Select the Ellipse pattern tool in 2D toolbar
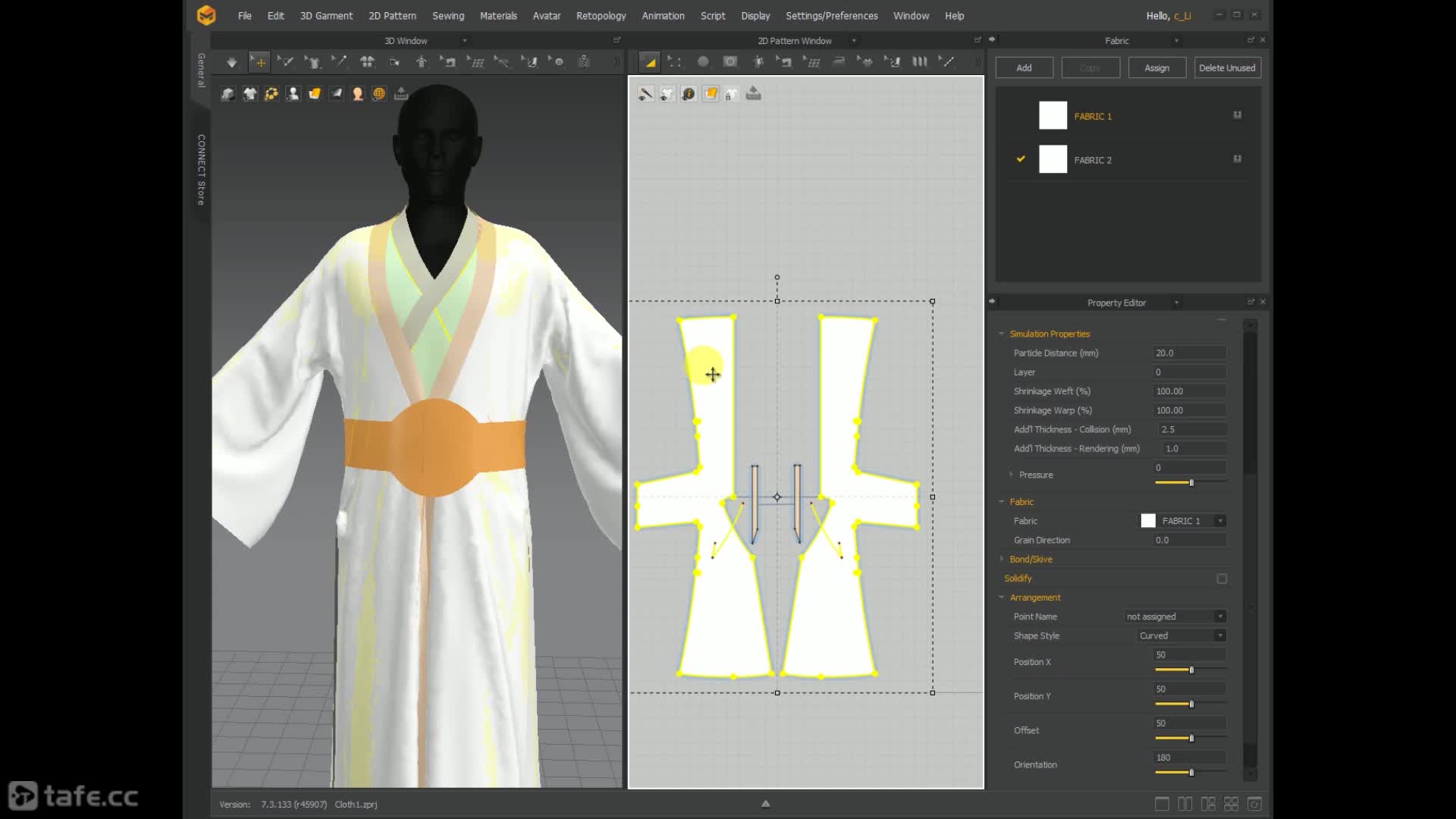The width and height of the screenshot is (1456, 819). tap(703, 62)
